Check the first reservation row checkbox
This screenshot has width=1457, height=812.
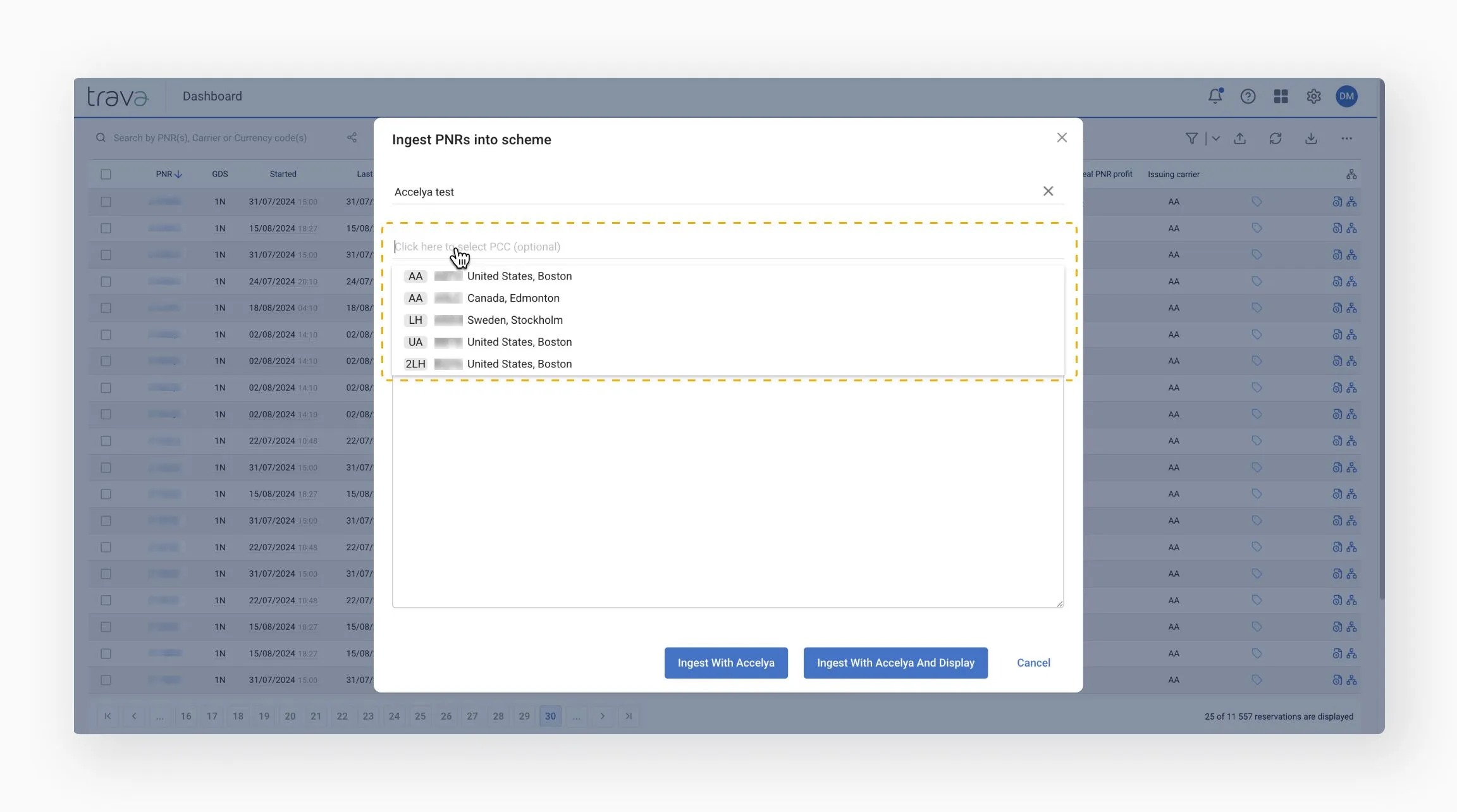tap(106, 202)
